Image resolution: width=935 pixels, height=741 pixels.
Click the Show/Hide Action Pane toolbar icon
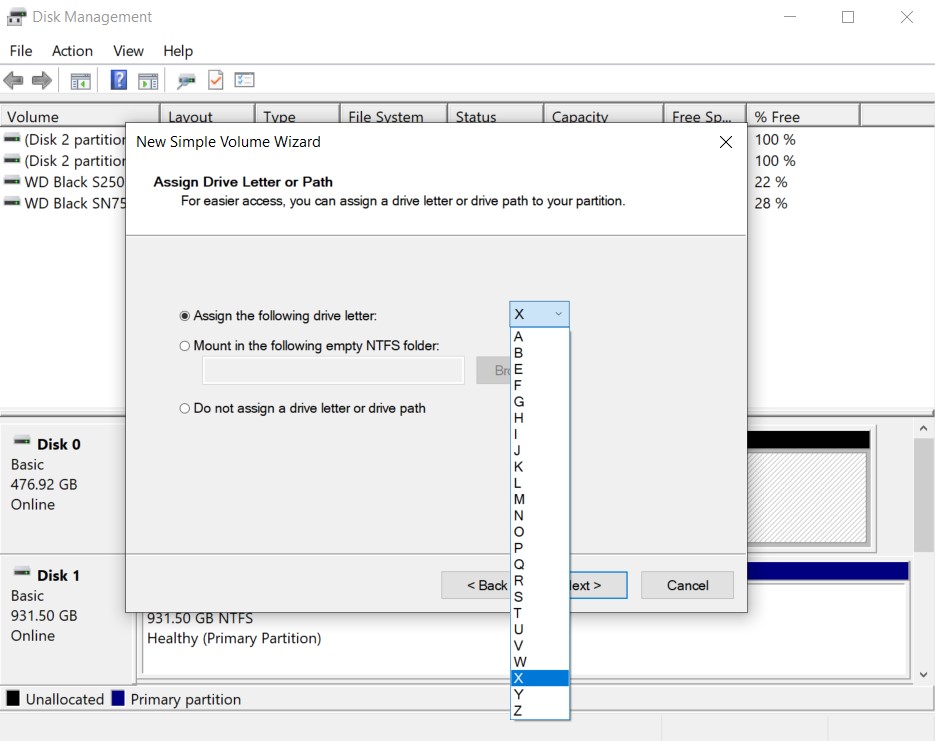tap(148, 80)
